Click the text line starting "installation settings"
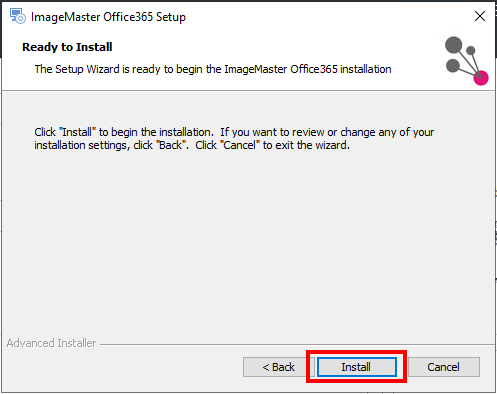 pos(192,145)
